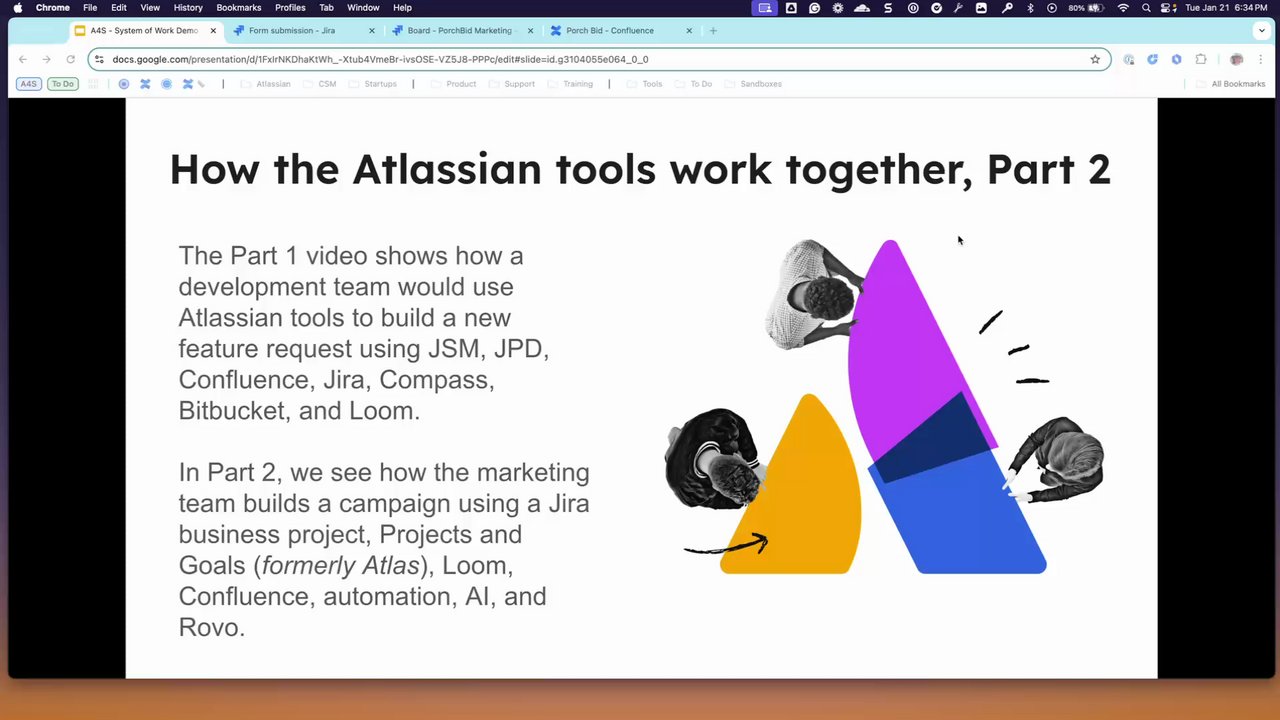The height and width of the screenshot is (720, 1280).
Task: Open the To Do green bookmark button
Action: 63,84
